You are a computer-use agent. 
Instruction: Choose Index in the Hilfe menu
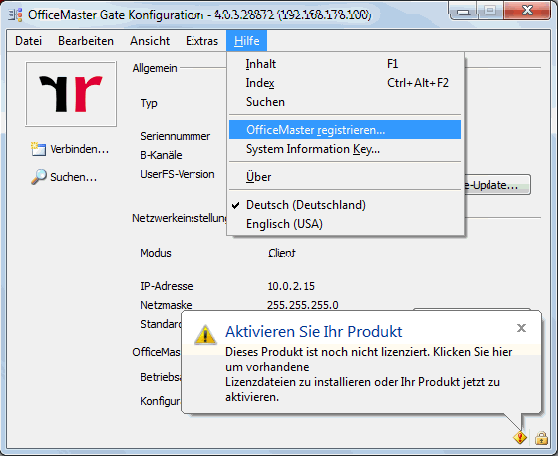click(345, 83)
